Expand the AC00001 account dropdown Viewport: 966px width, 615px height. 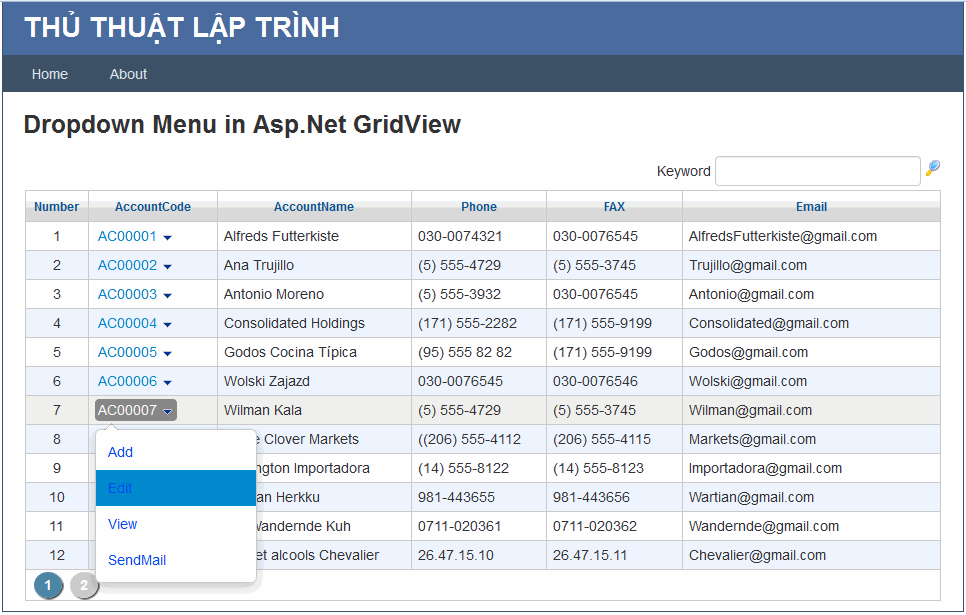166,236
